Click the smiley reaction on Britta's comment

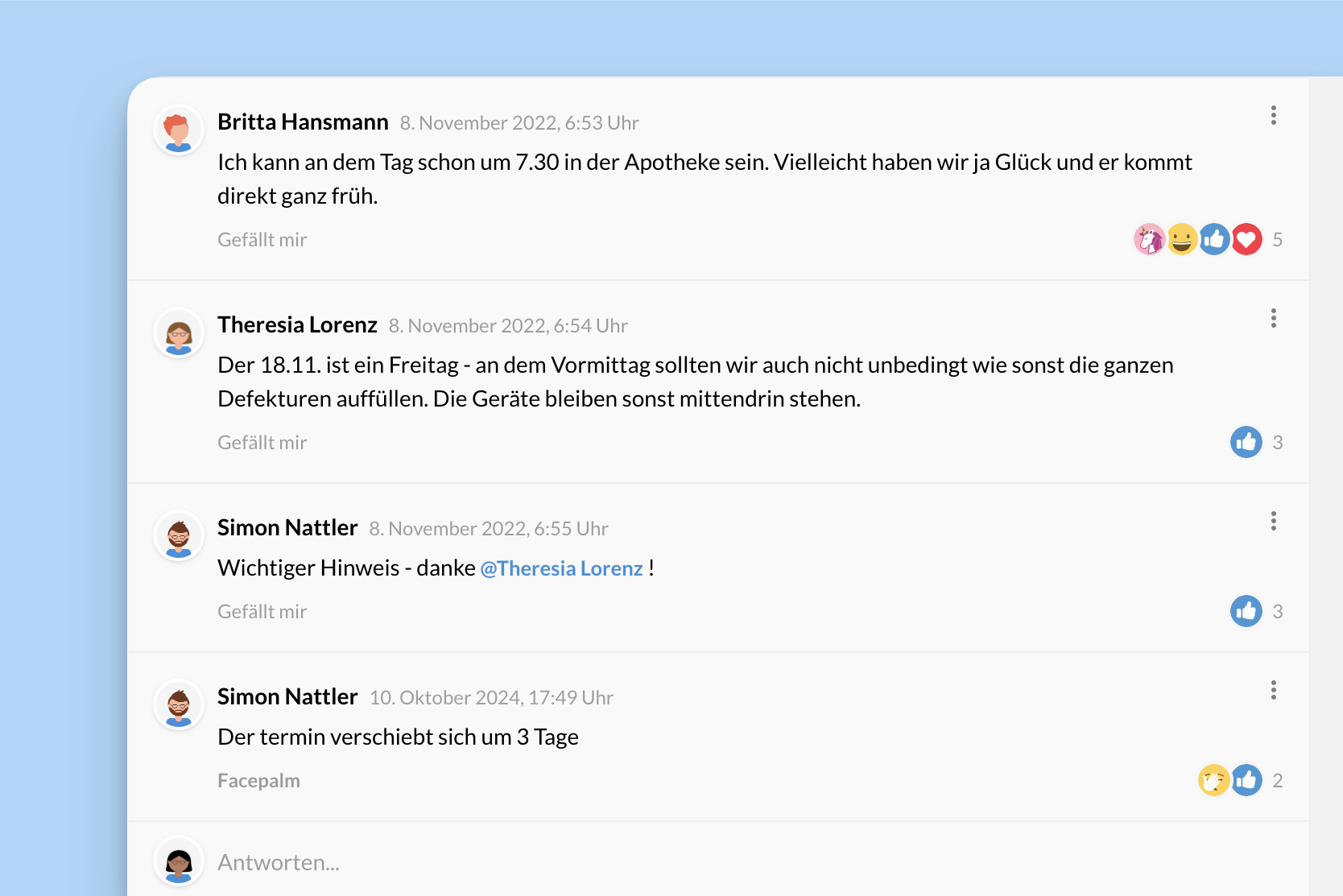coord(1182,239)
